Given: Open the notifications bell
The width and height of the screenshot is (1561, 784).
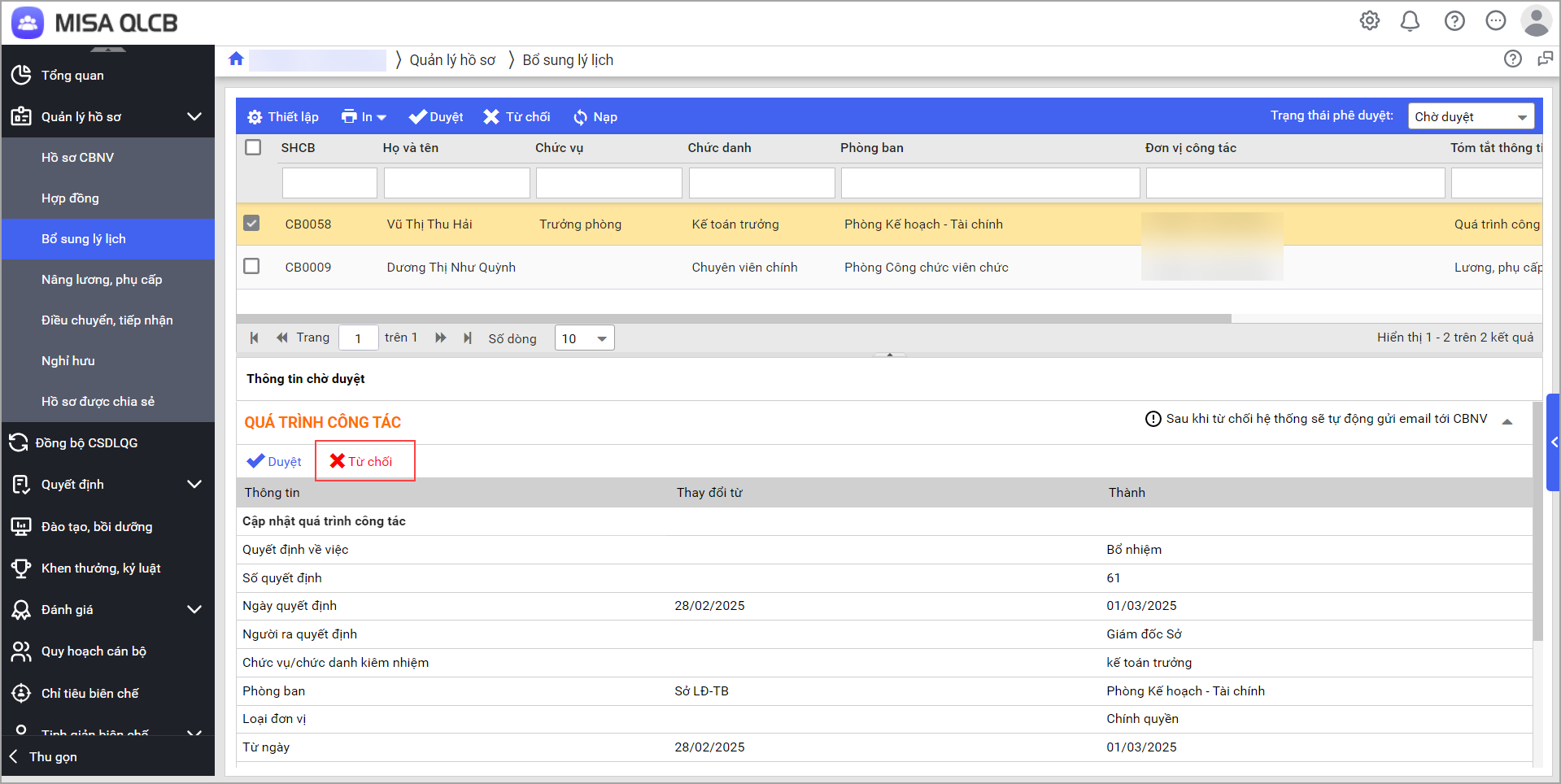Looking at the screenshot, I should (1410, 21).
